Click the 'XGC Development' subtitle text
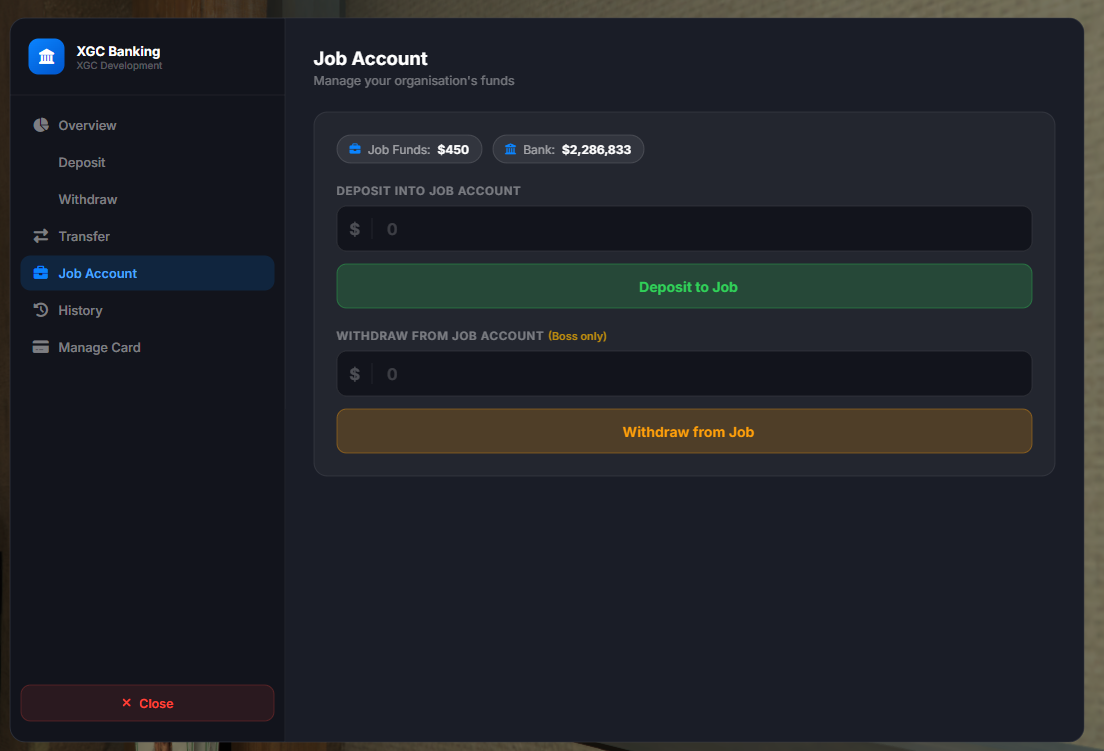This screenshot has width=1104, height=751. 119,65
